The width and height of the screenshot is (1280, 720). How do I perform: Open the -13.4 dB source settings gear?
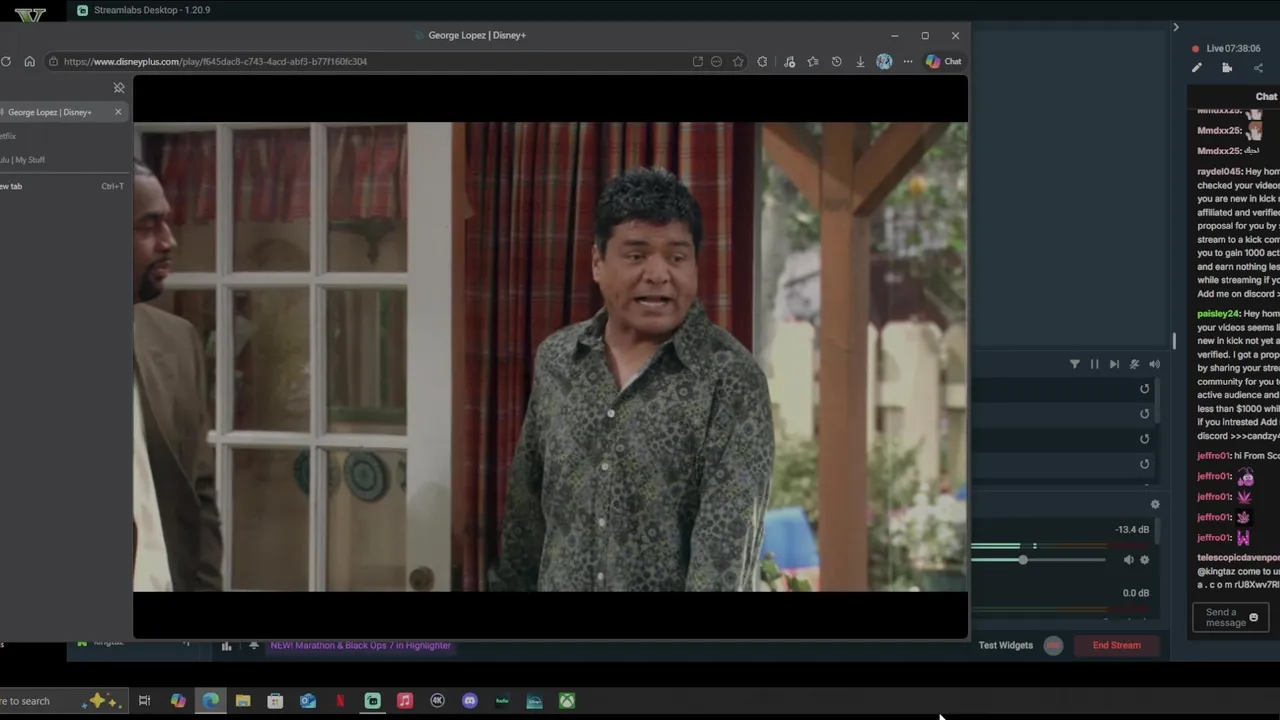tap(1145, 560)
